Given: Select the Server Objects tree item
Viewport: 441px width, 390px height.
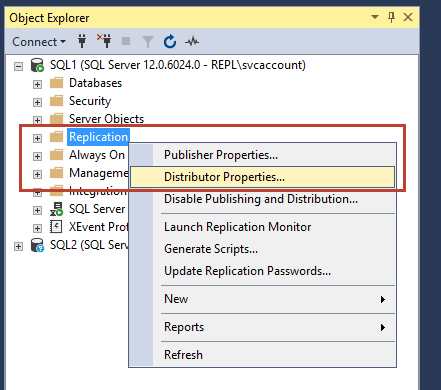Looking at the screenshot, I should pos(106,119).
